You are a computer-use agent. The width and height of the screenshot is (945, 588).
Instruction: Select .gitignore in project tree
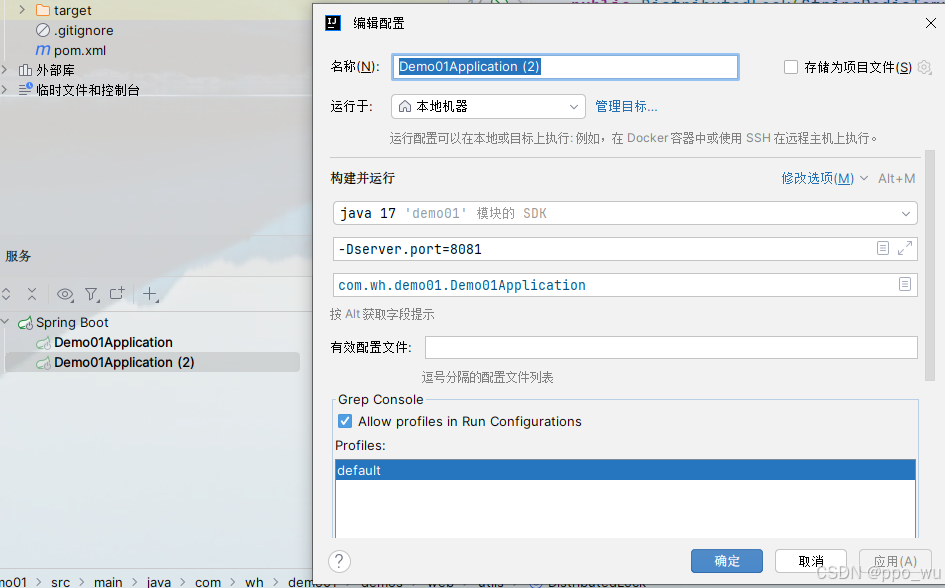pos(83,30)
